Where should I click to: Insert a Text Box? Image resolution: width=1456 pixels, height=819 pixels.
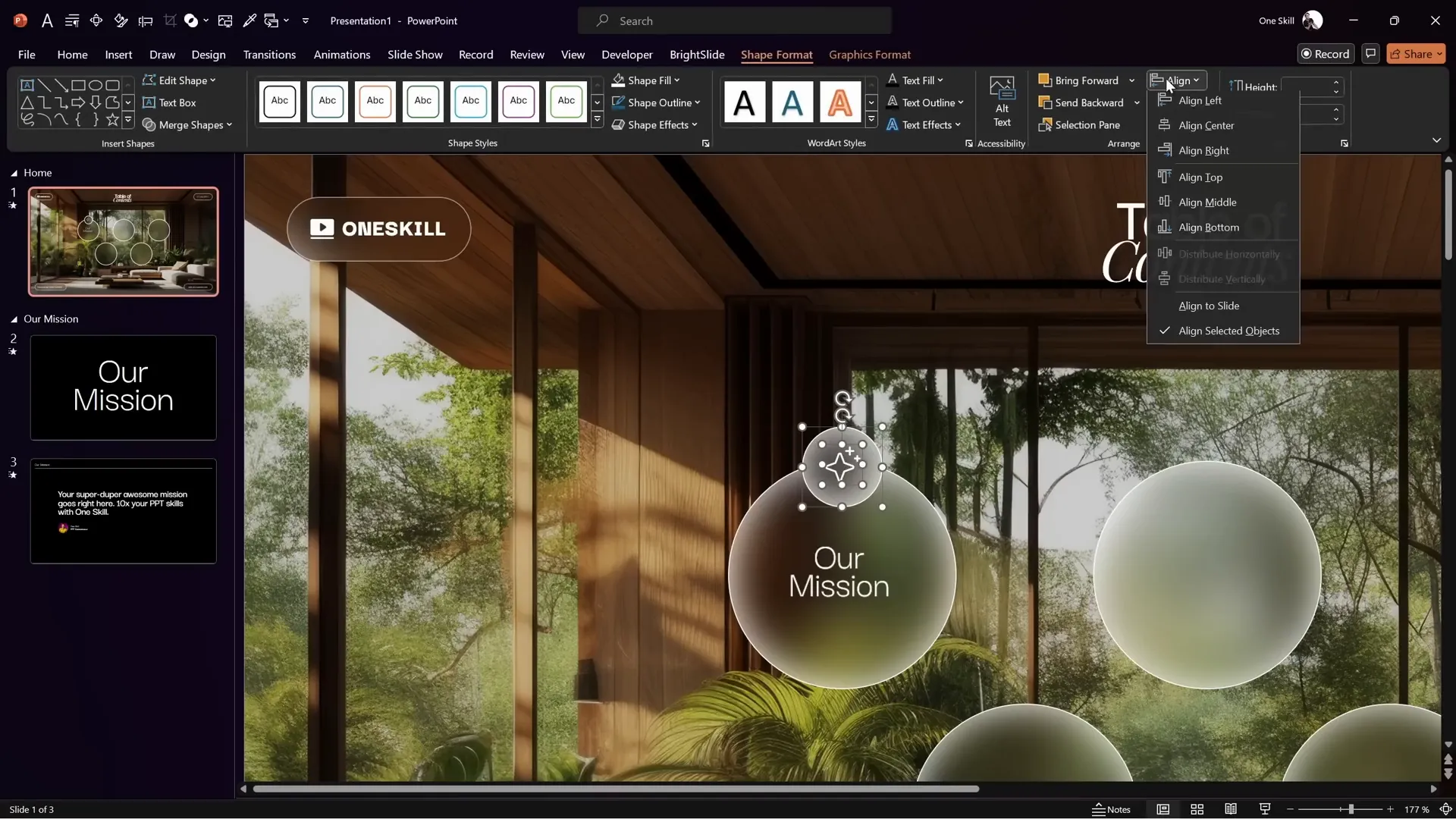(169, 102)
